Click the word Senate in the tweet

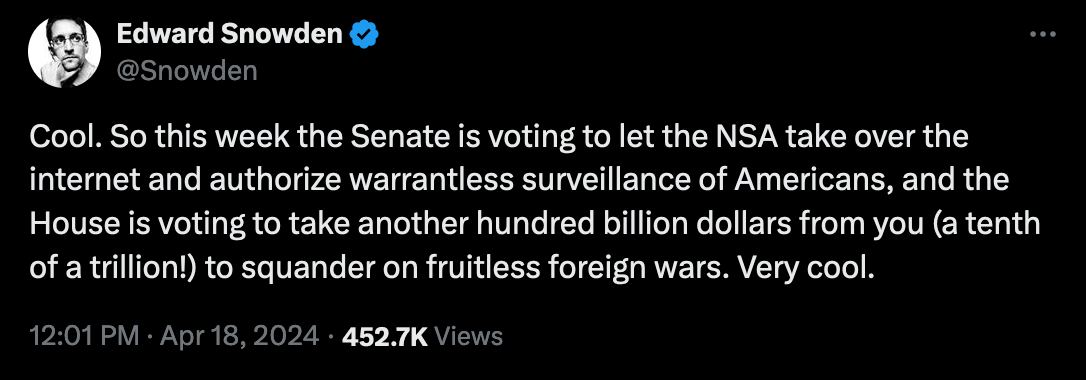392,138
